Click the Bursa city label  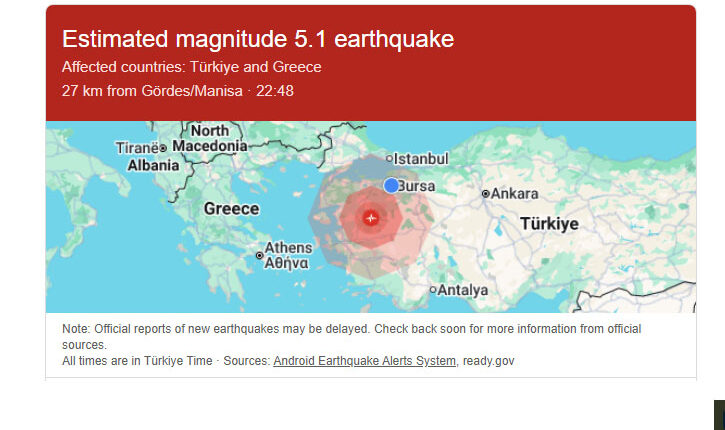pos(416,186)
